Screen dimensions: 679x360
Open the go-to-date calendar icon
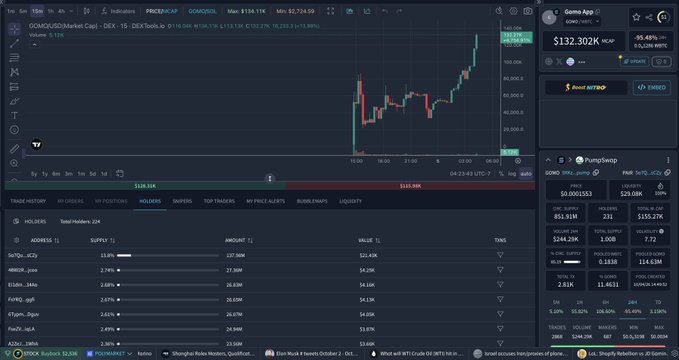point(120,174)
